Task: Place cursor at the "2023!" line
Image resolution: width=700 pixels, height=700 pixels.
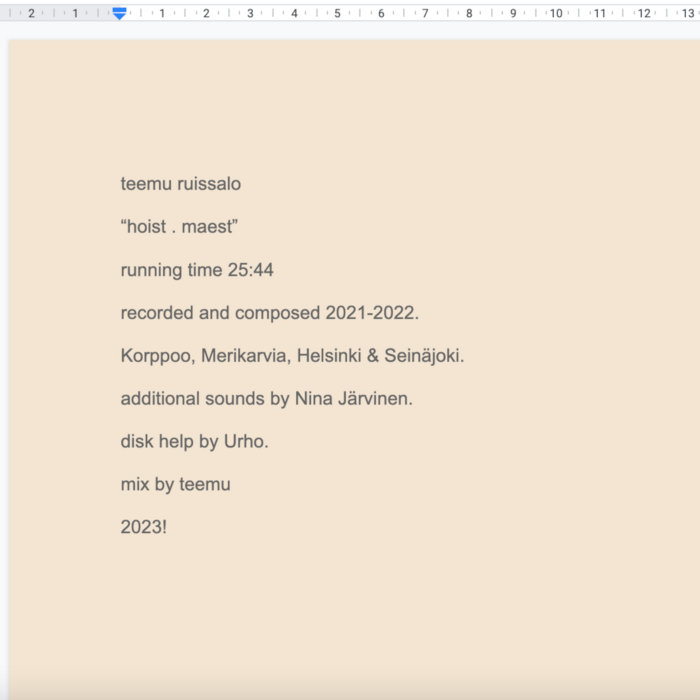Action: (x=143, y=527)
